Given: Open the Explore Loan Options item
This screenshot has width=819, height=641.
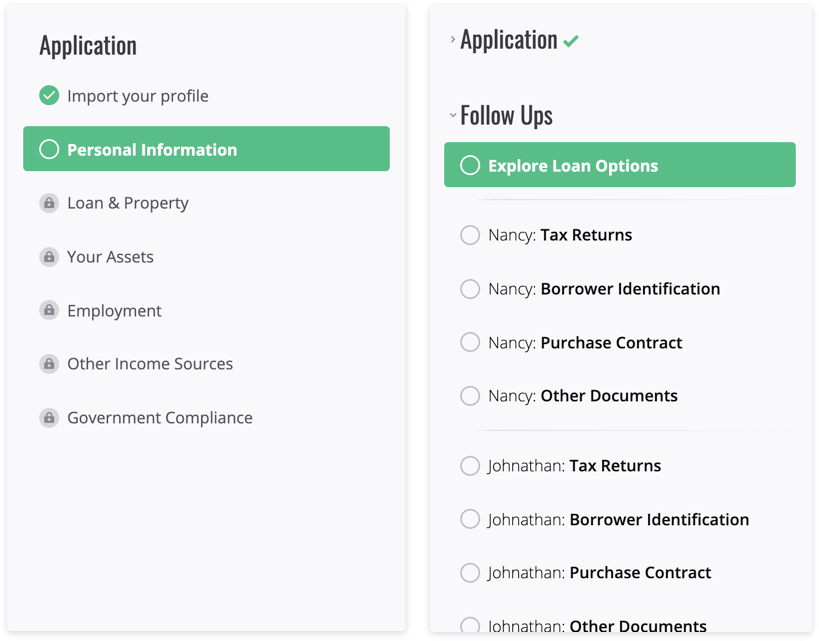Looking at the screenshot, I should tap(620, 165).
